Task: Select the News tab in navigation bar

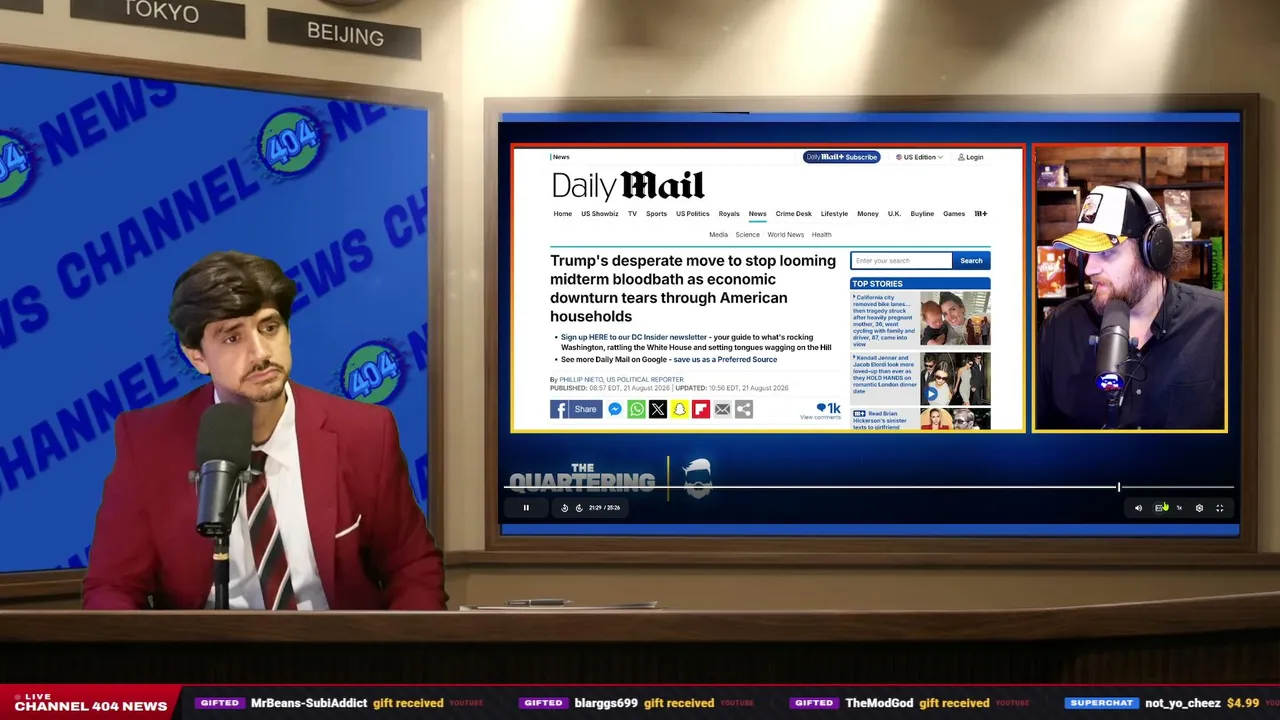Action: 757,213
